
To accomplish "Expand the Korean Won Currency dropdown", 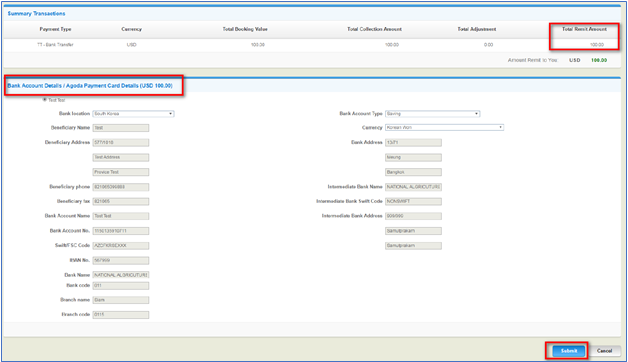I will [x=445, y=127].
